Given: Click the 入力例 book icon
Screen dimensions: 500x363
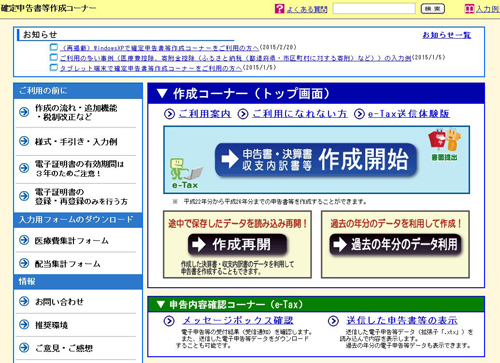Looking at the screenshot, I should click(469, 9).
